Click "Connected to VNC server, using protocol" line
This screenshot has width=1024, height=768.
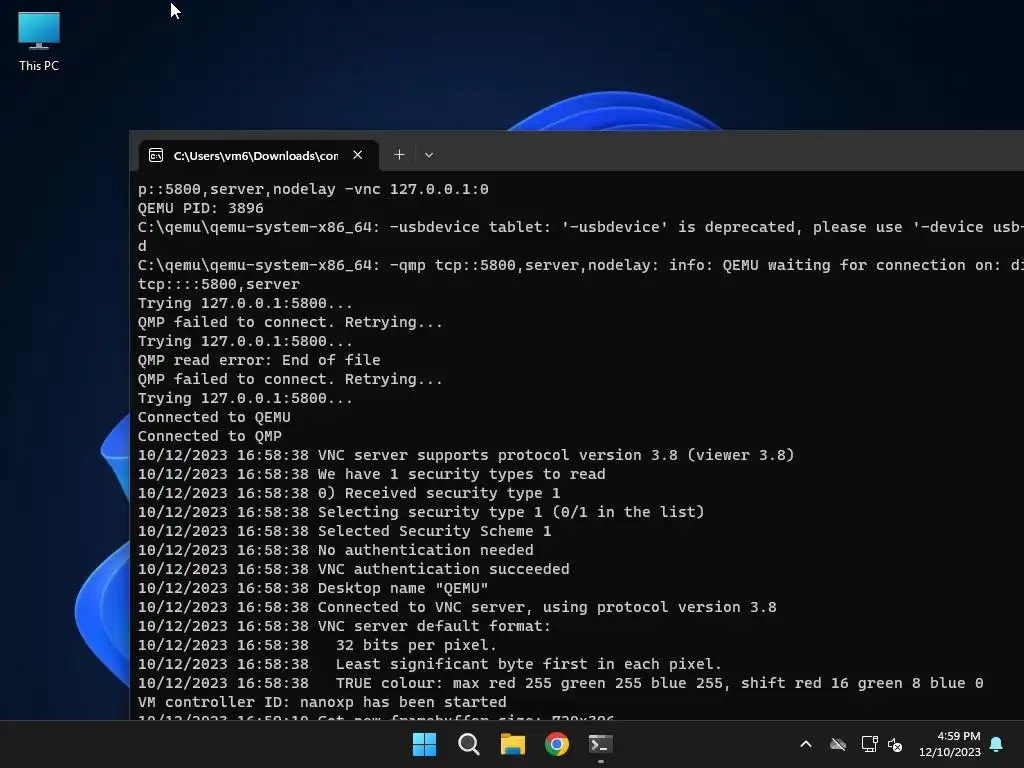(457, 607)
